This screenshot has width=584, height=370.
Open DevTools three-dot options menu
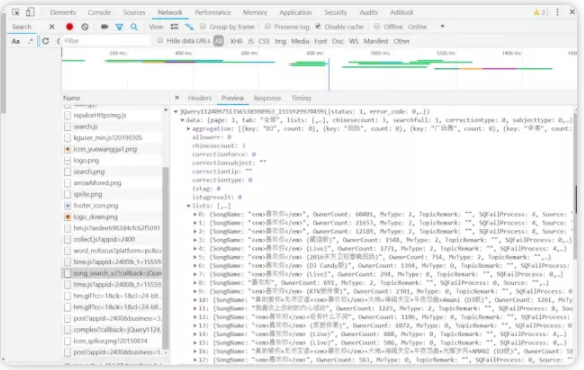point(557,12)
